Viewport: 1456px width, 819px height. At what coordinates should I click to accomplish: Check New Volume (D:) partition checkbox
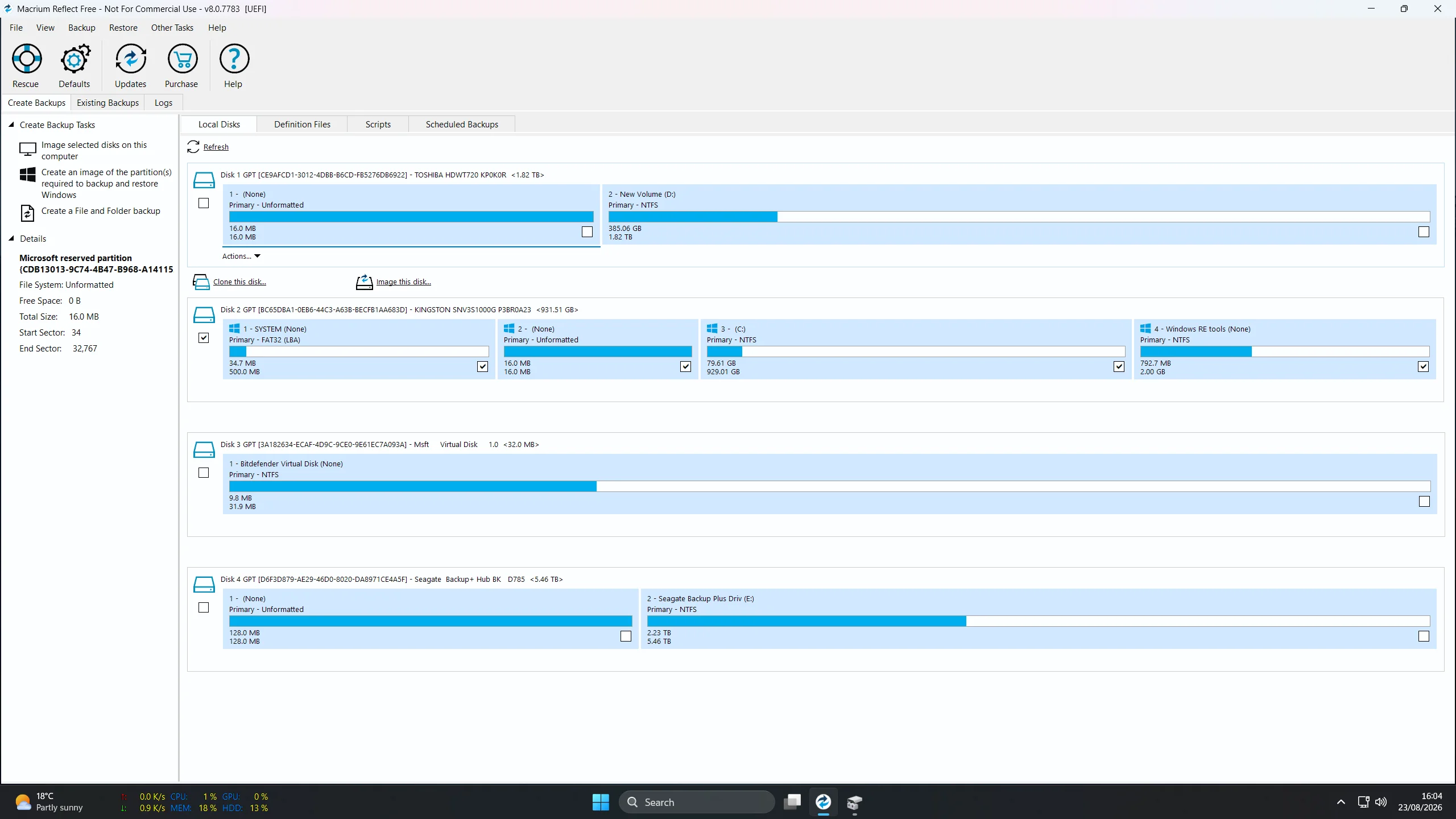point(1424,231)
